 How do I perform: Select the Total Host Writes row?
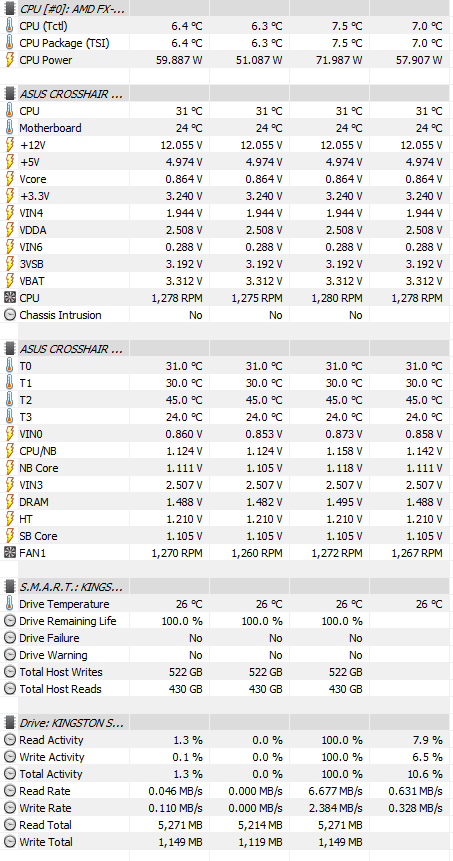[226, 672]
